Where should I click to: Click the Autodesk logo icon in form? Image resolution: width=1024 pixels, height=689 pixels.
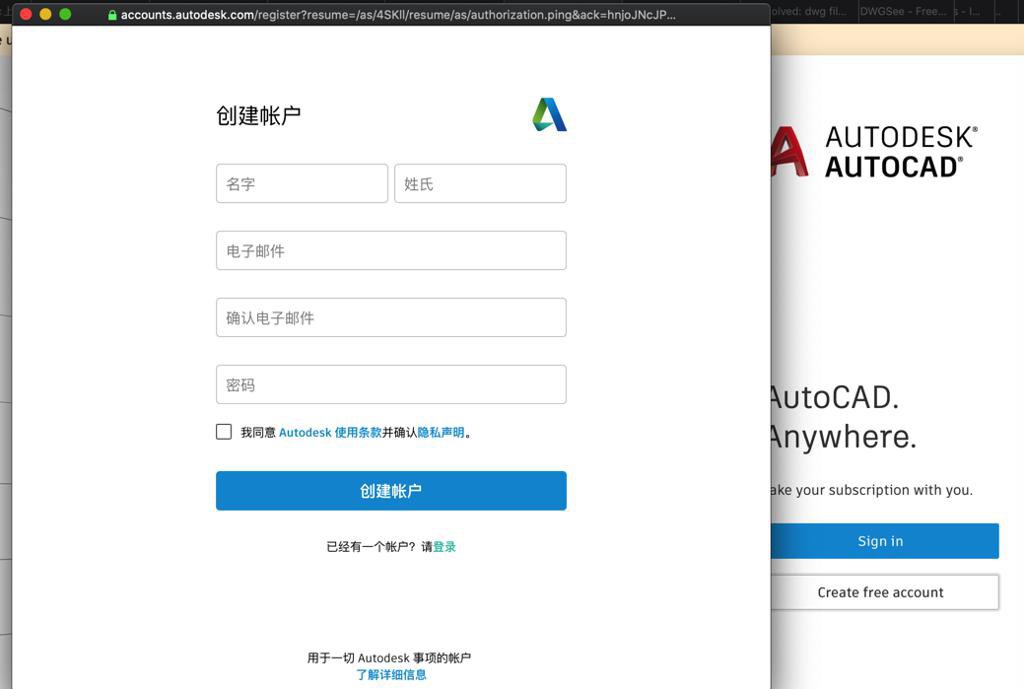(x=549, y=115)
